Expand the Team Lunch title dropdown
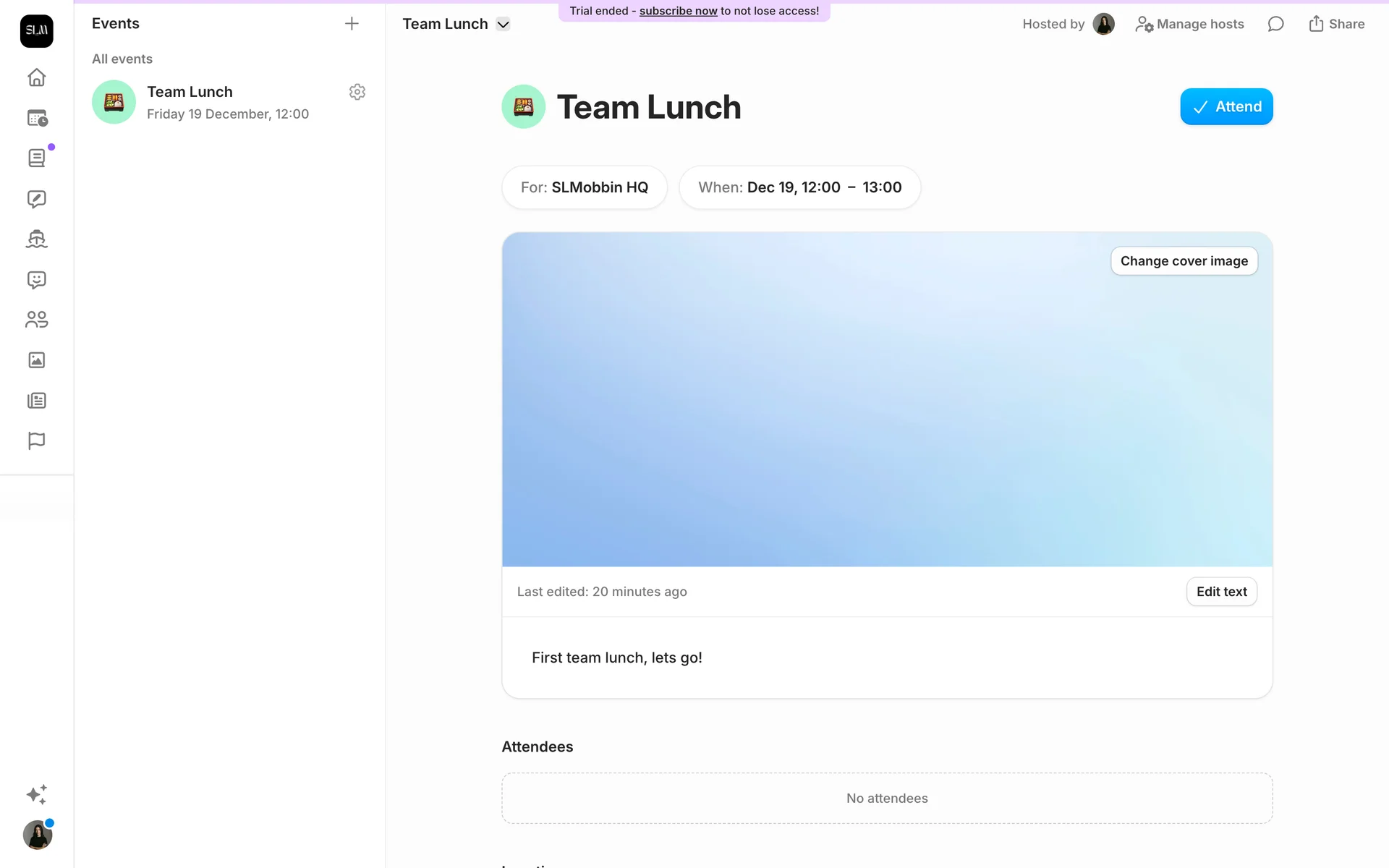Viewport: 1389px width, 868px height. coord(504,24)
